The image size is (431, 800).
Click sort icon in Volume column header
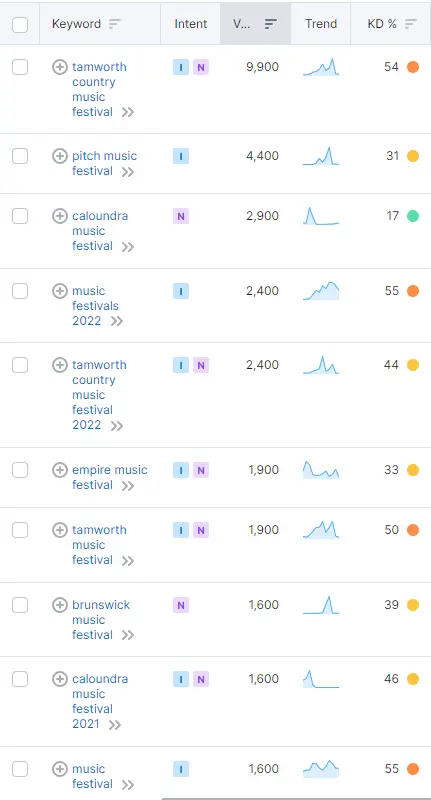tap(271, 24)
